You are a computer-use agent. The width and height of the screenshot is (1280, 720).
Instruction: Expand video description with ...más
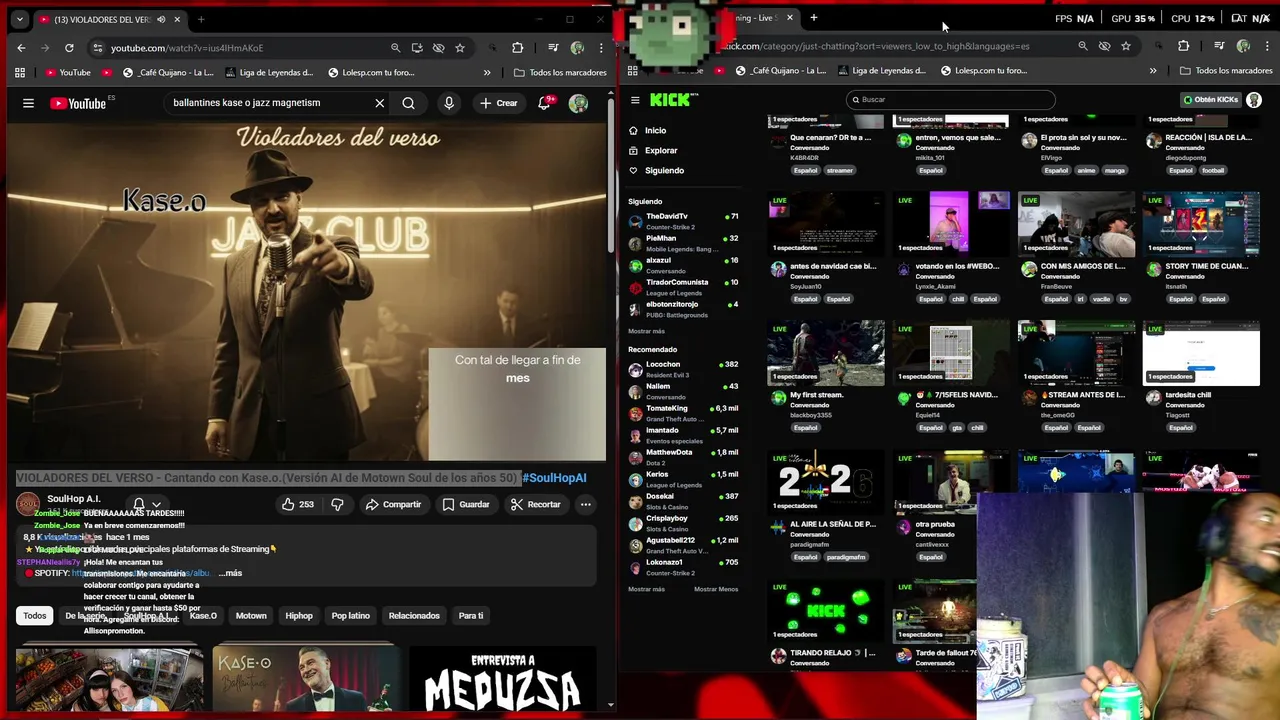(230, 573)
